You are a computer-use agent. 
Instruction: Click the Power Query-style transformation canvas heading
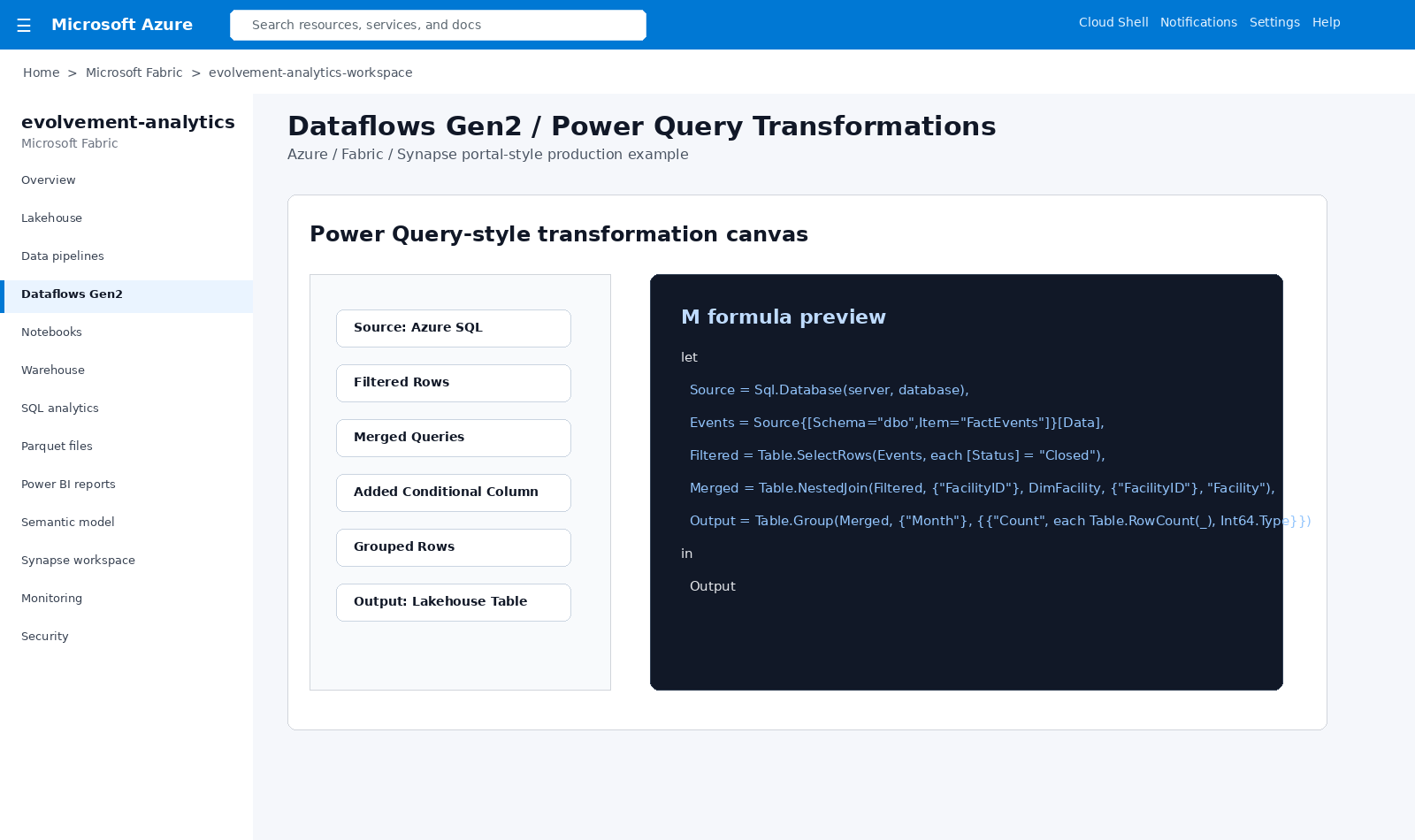(559, 234)
